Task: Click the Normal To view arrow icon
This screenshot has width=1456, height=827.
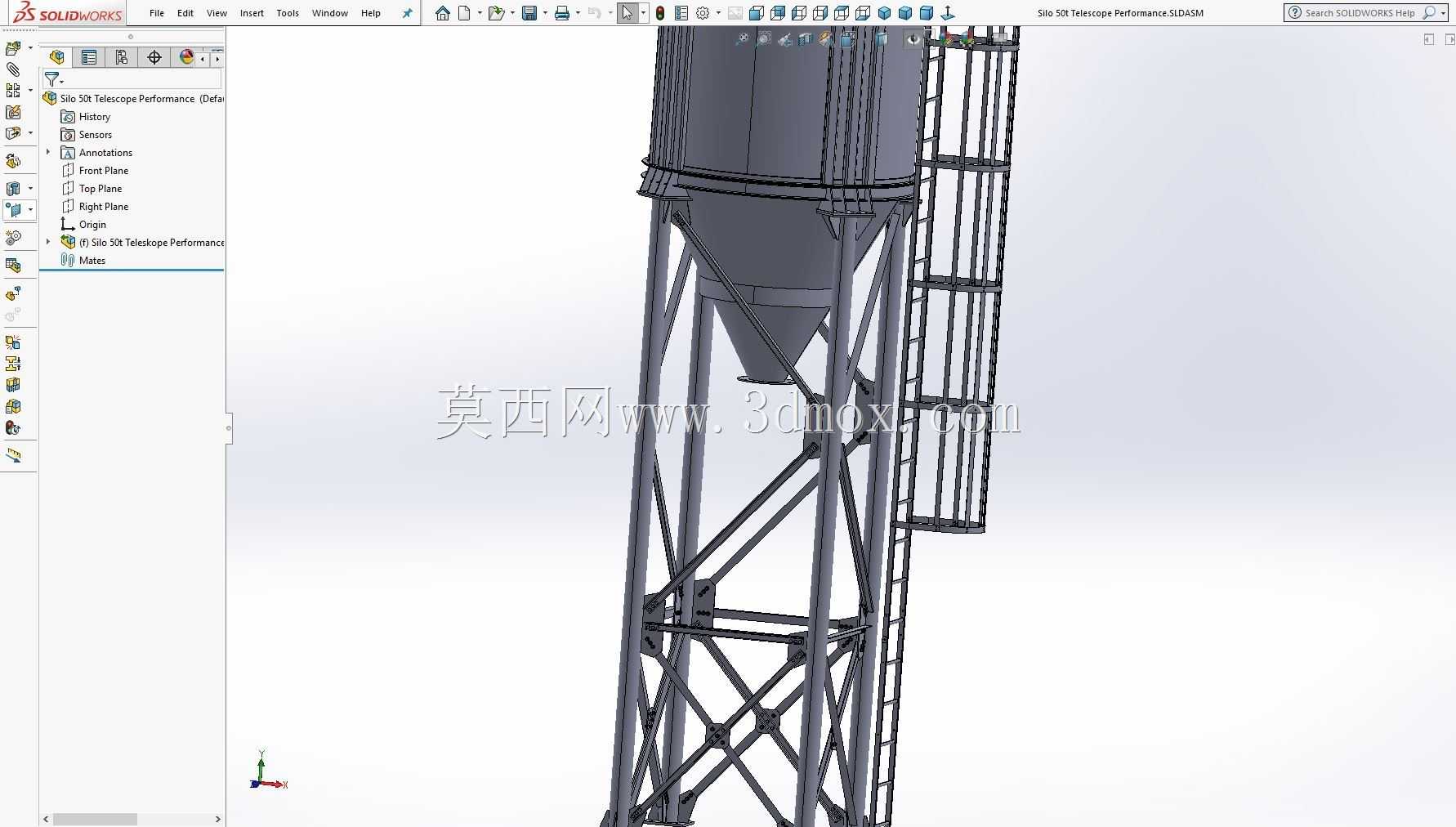Action: click(x=948, y=13)
